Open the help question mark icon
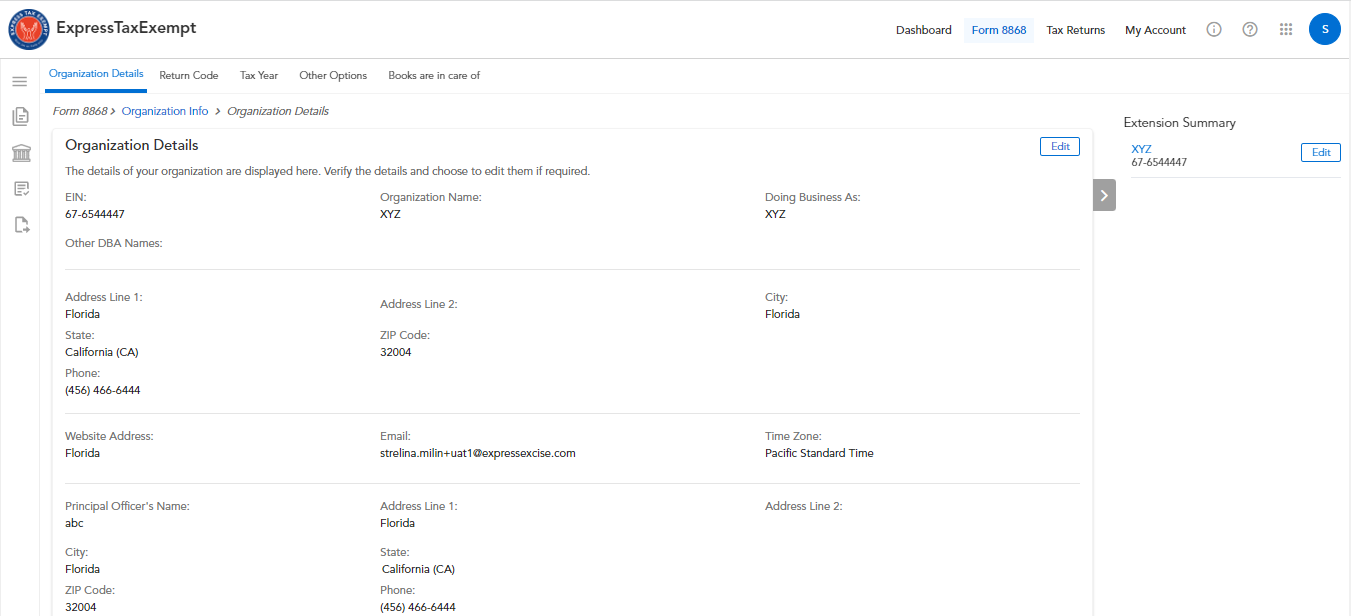This screenshot has height=616, width=1351. point(1250,30)
